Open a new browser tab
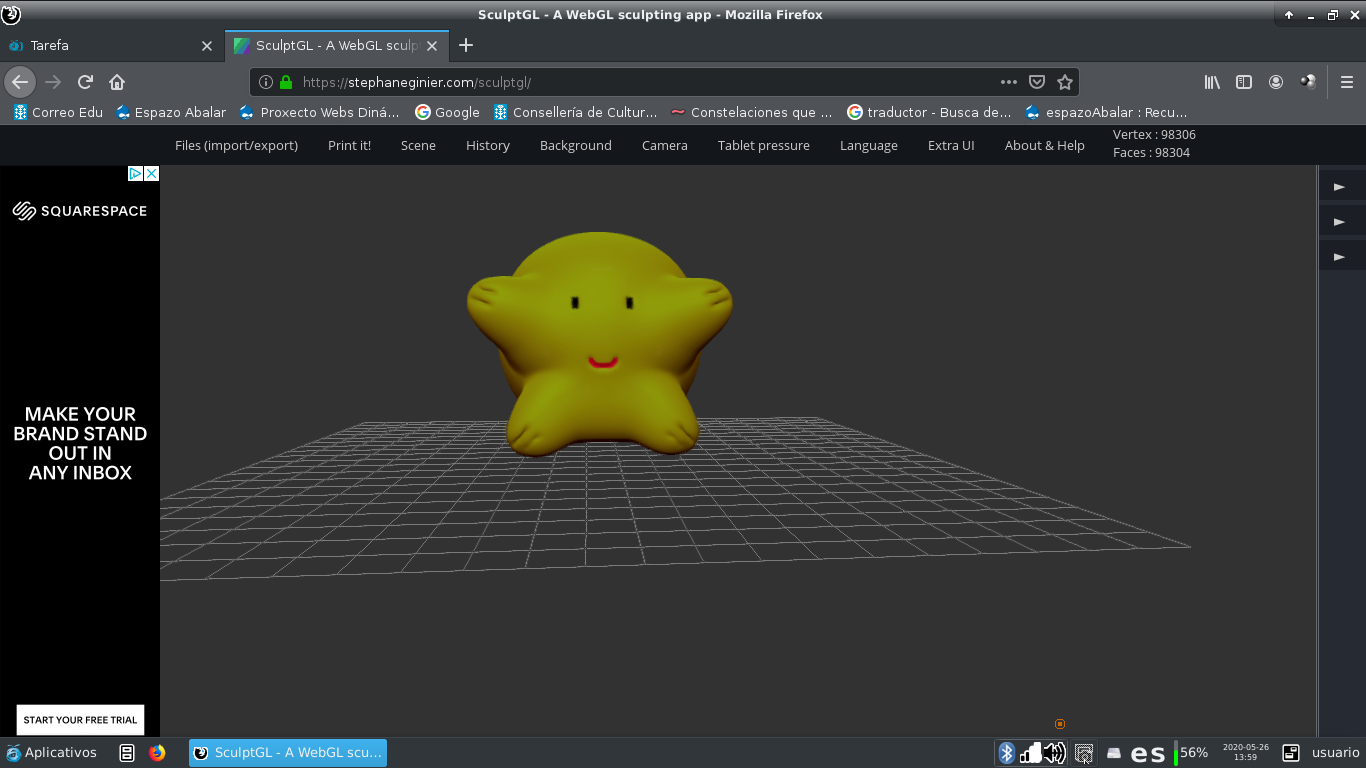This screenshot has height=768, width=1366. click(x=466, y=45)
